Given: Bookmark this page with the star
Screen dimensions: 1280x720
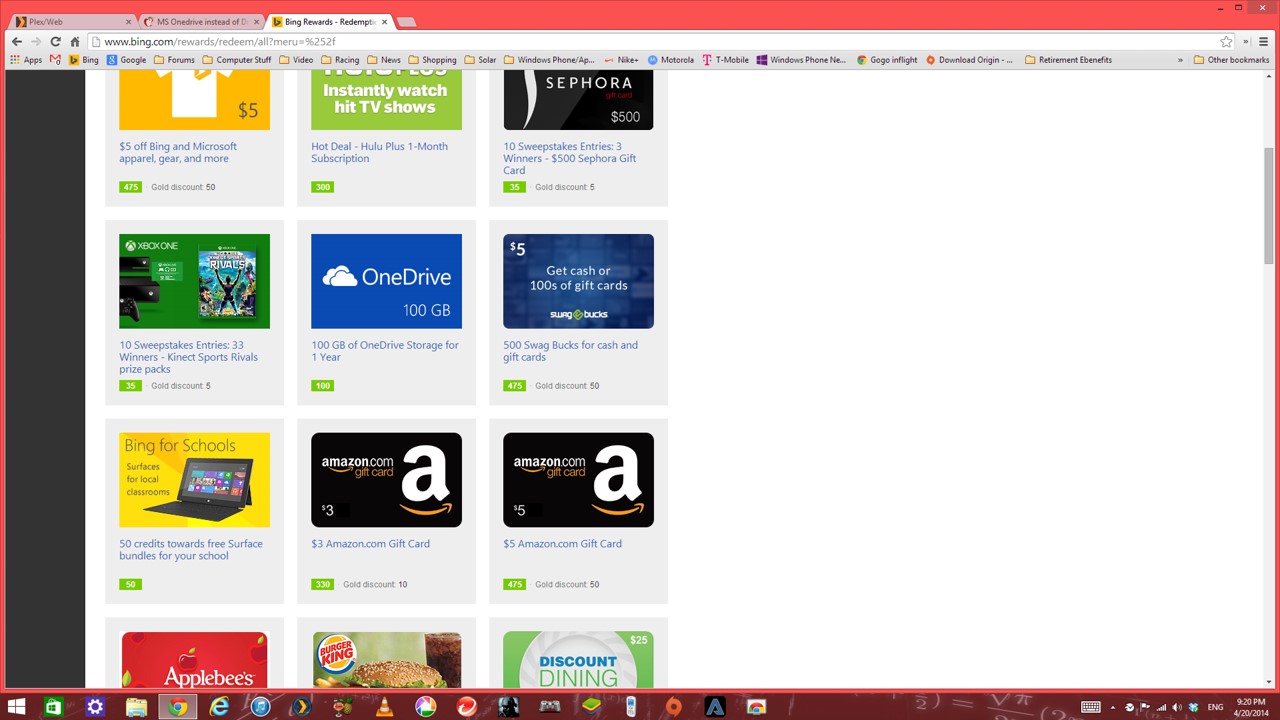Looking at the screenshot, I should (1226, 42).
